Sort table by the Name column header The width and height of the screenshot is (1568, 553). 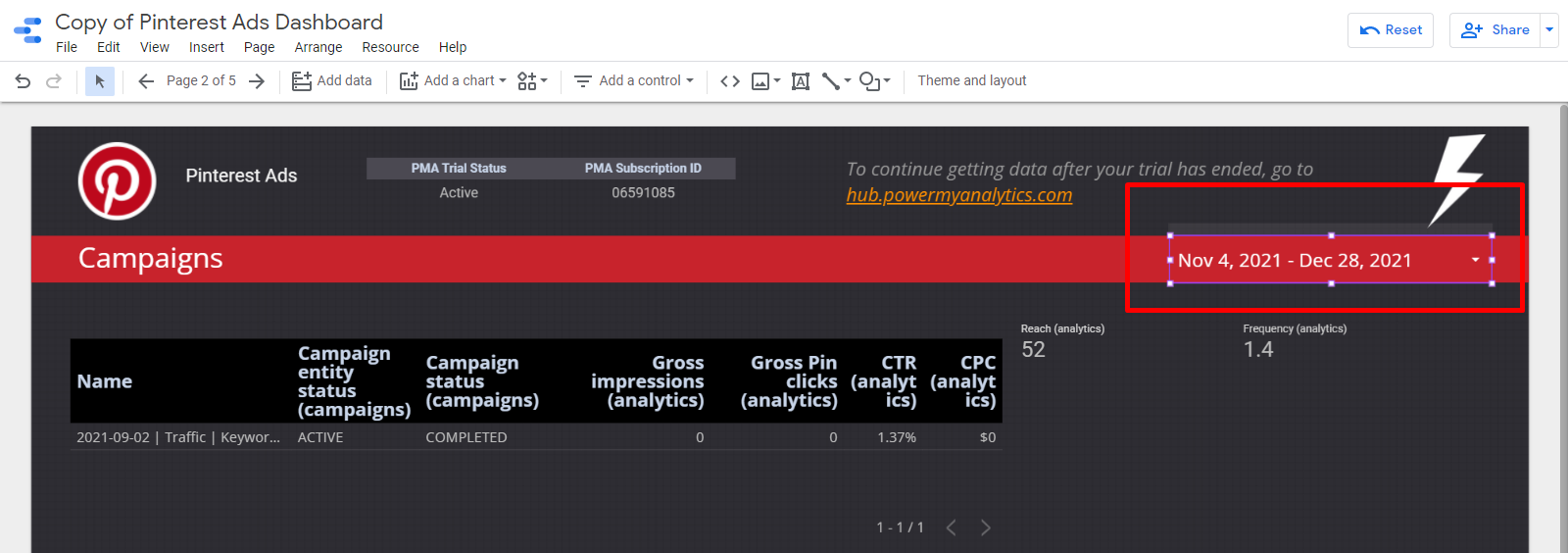[105, 381]
